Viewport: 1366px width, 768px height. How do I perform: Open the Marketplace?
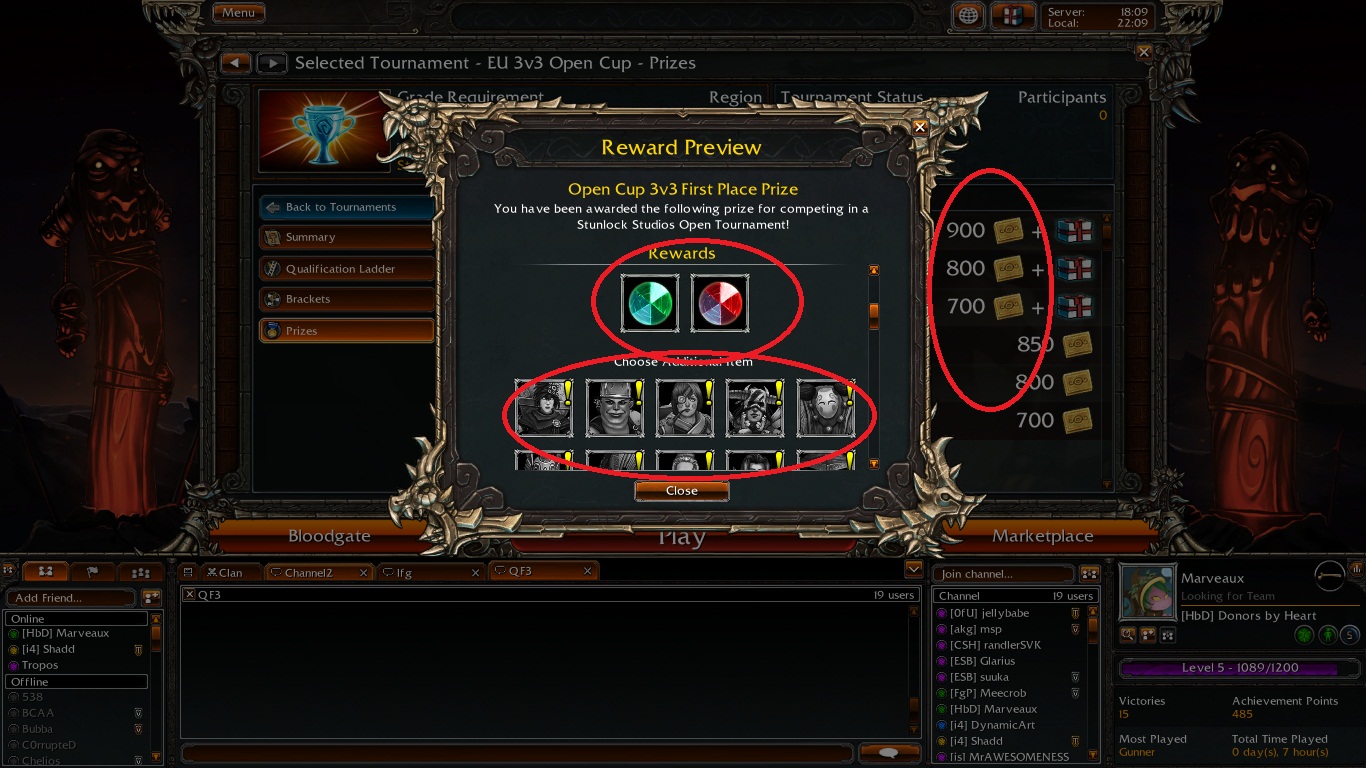pos(1043,536)
